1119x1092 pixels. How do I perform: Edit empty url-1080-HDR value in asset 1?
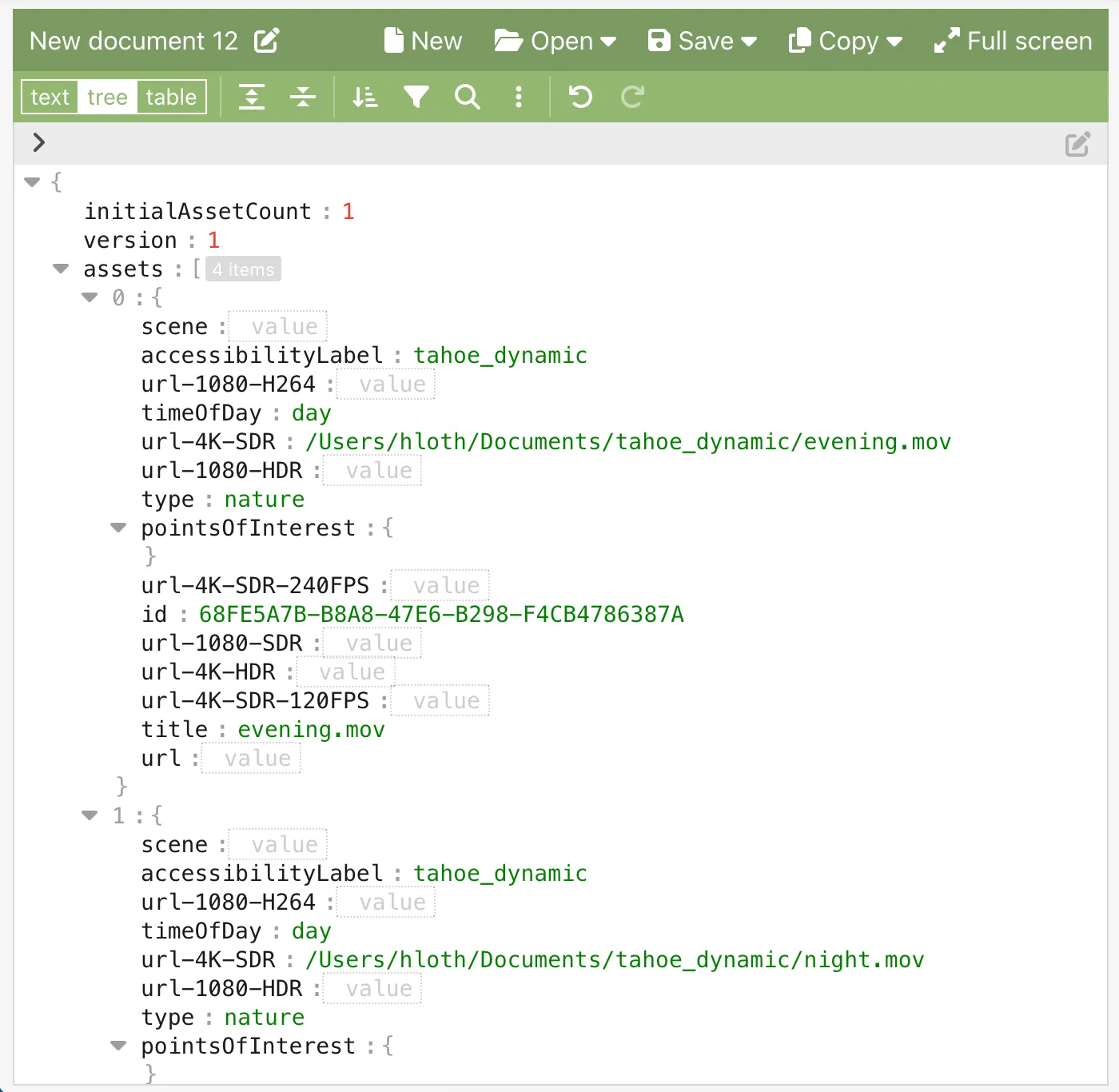coord(372,988)
